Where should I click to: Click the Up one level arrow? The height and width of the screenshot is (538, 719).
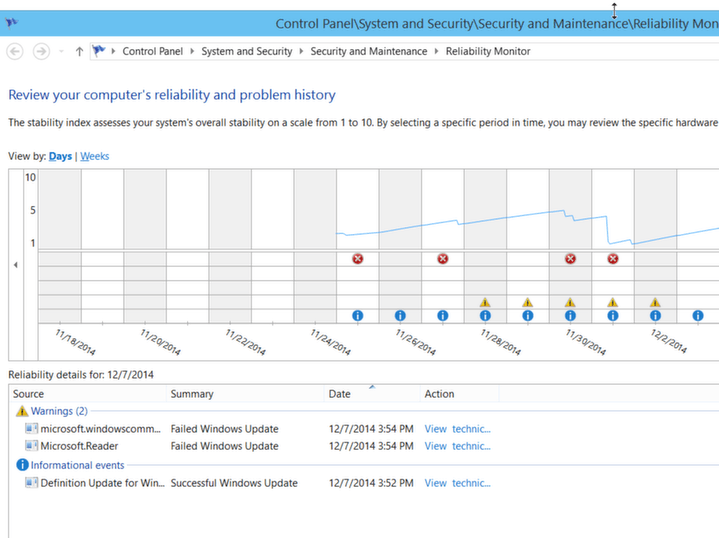(79, 51)
